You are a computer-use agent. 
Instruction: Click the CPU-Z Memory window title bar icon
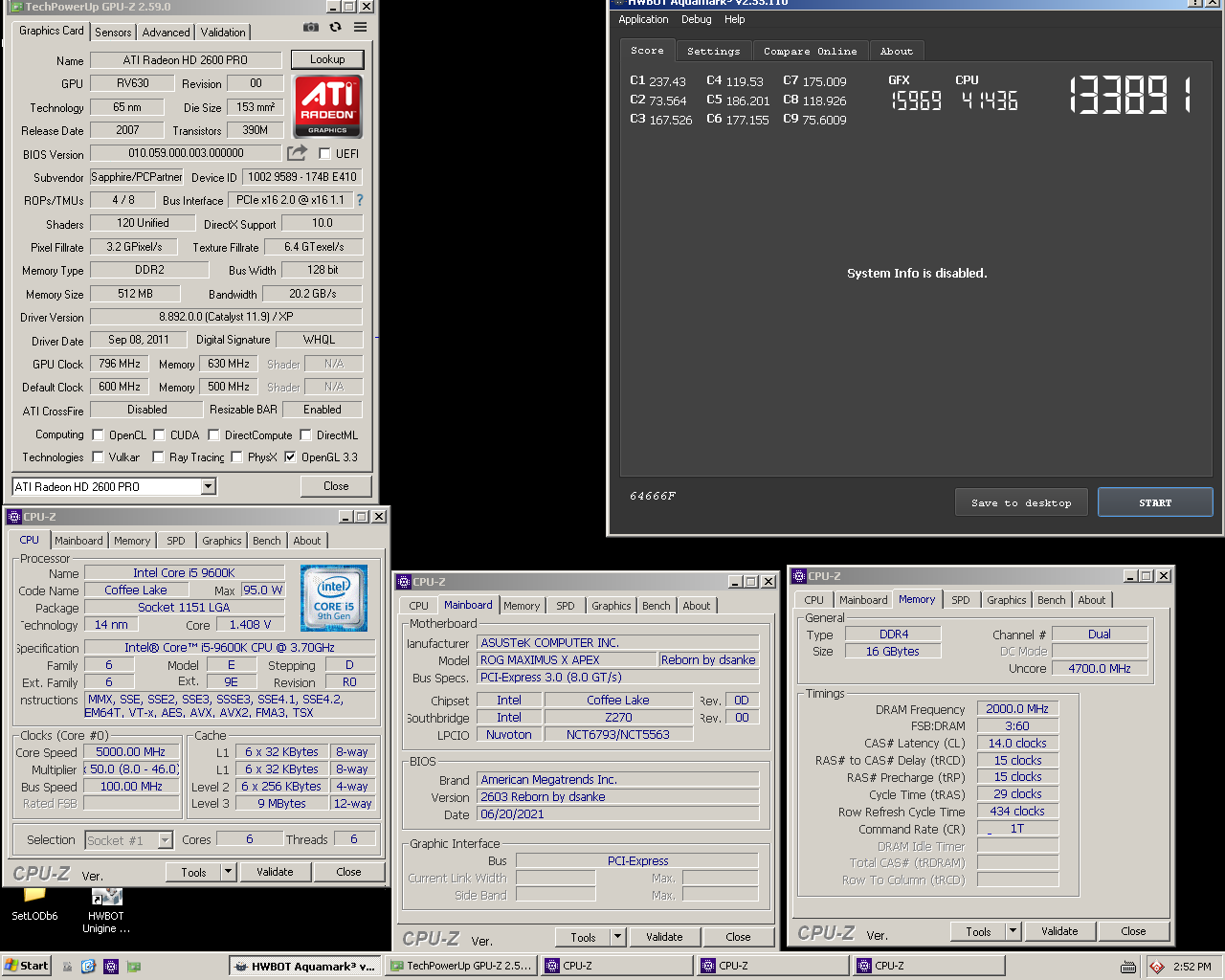[x=799, y=576]
